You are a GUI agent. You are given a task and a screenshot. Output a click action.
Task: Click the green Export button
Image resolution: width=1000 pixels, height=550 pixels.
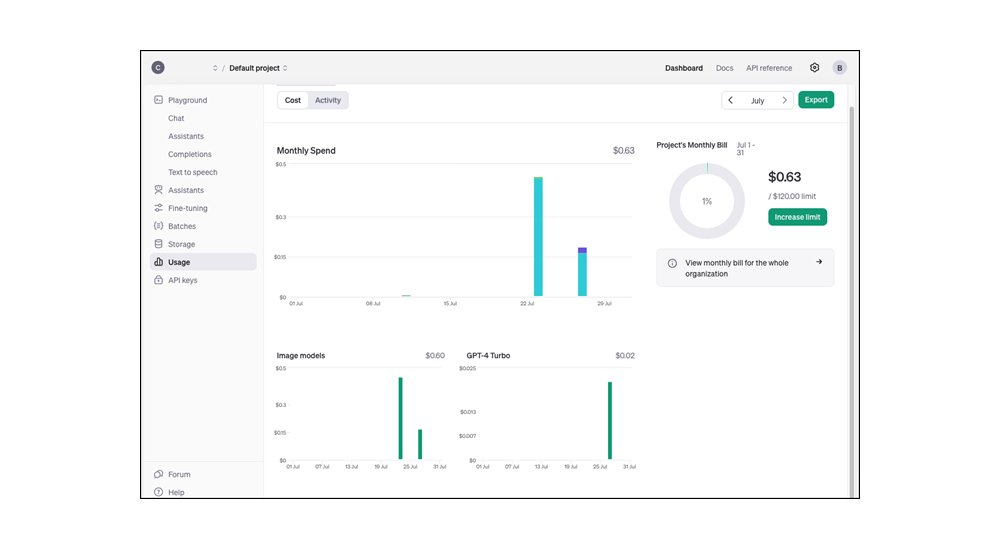[x=816, y=100]
